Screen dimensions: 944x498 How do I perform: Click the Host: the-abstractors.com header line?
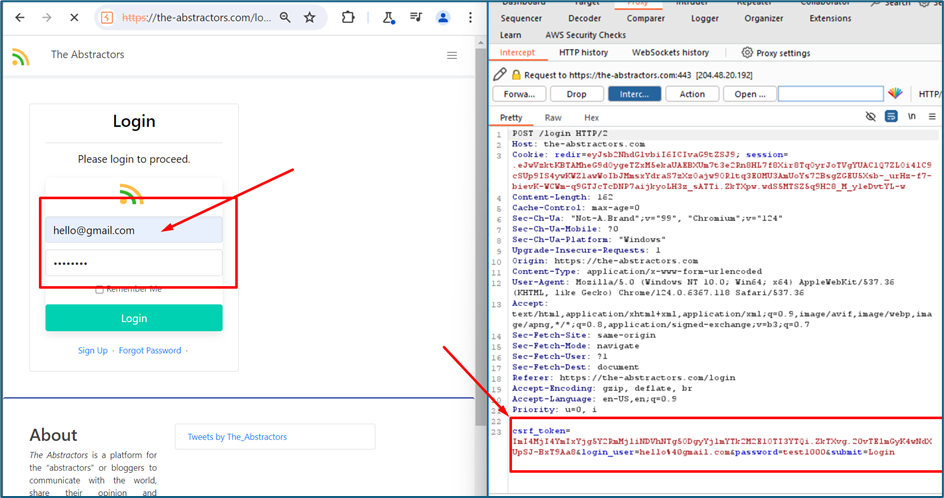[x=579, y=145]
